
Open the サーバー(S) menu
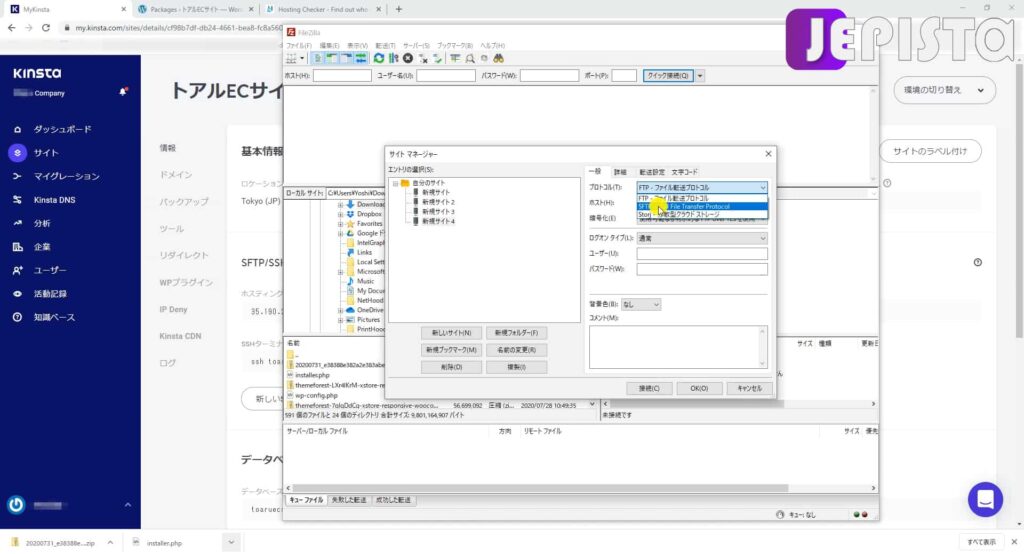point(416,46)
